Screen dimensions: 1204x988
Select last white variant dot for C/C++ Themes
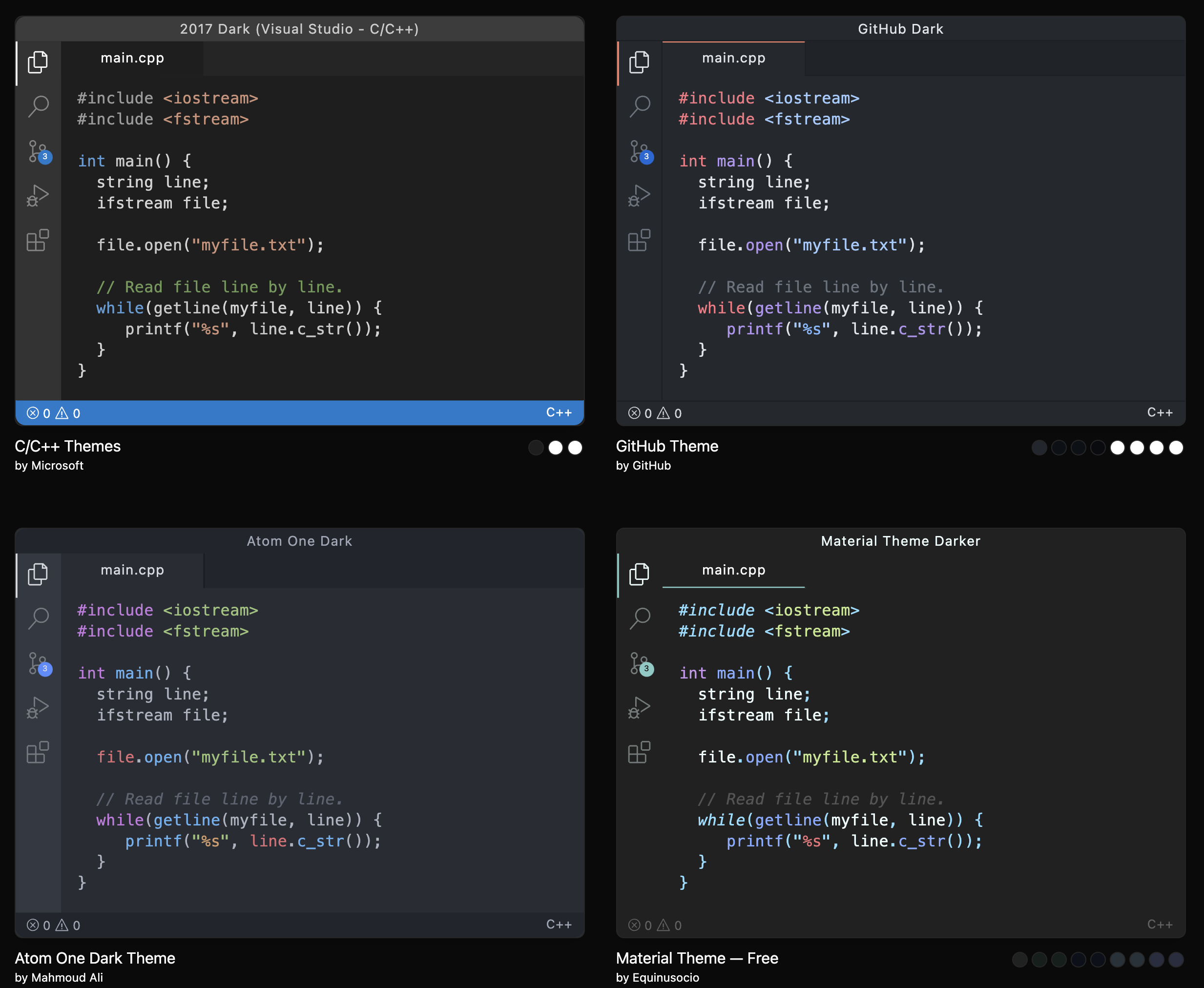[575, 448]
